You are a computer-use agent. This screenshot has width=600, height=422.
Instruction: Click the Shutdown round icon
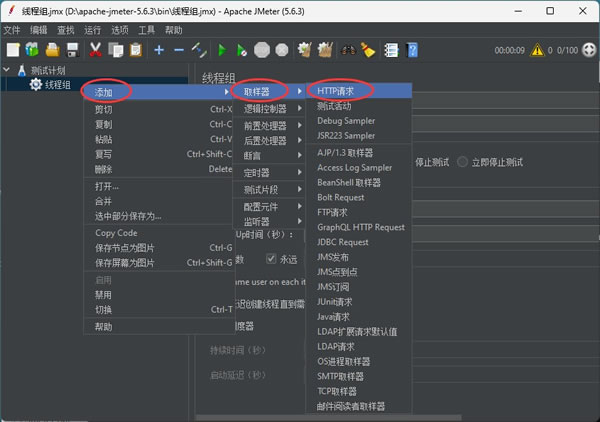point(282,50)
